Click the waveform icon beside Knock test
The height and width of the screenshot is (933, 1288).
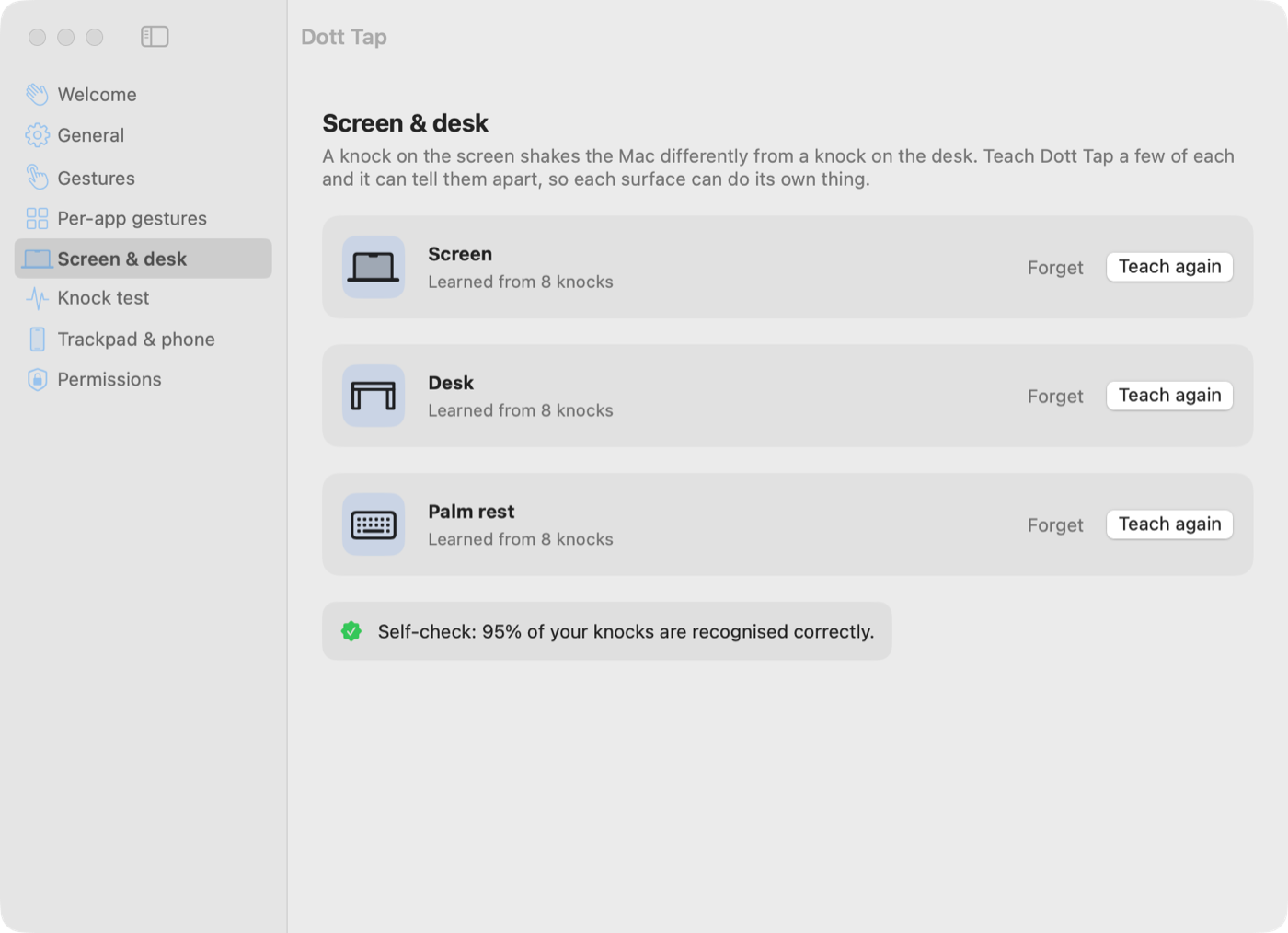point(37,298)
